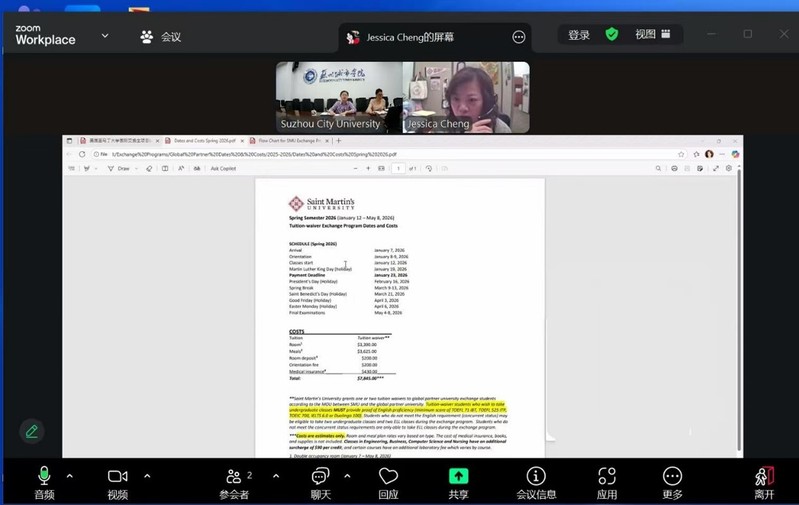Expand the audio options arrow beside 音频
799x505 pixels.
[x=70, y=476]
